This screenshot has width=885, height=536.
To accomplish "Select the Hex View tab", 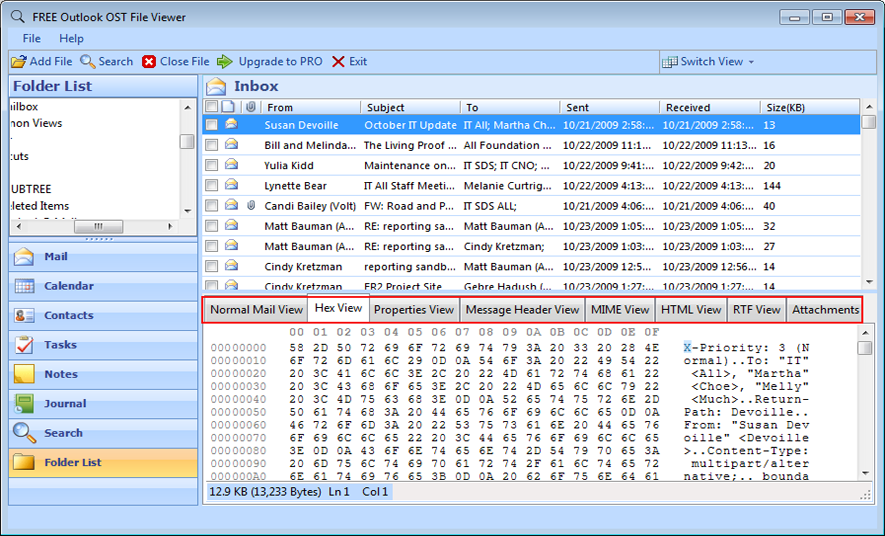I will 338,308.
